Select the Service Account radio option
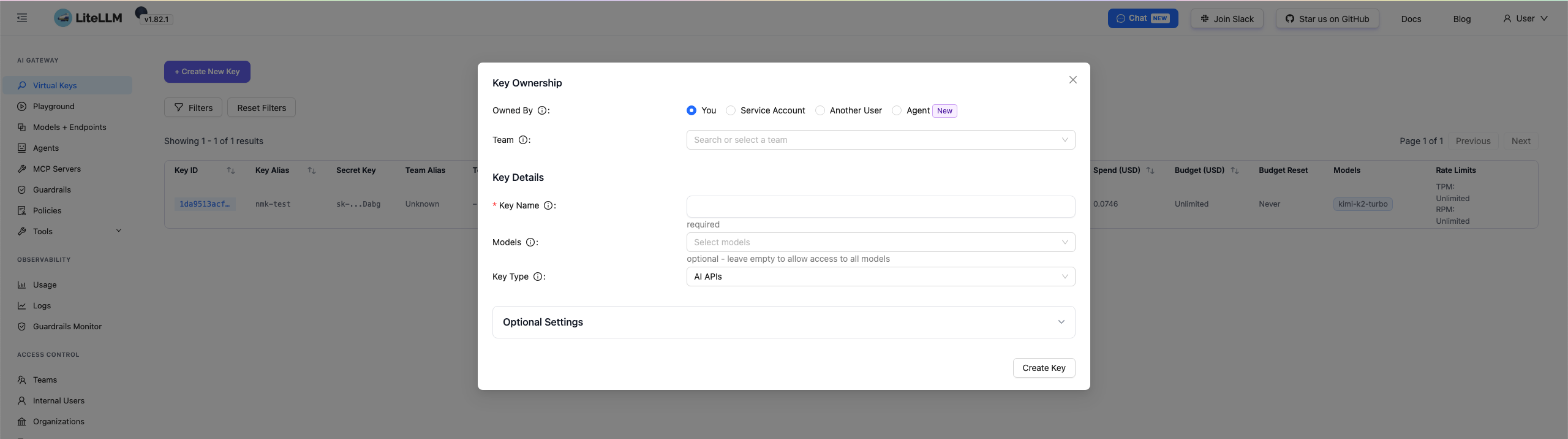 (x=731, y=110)
